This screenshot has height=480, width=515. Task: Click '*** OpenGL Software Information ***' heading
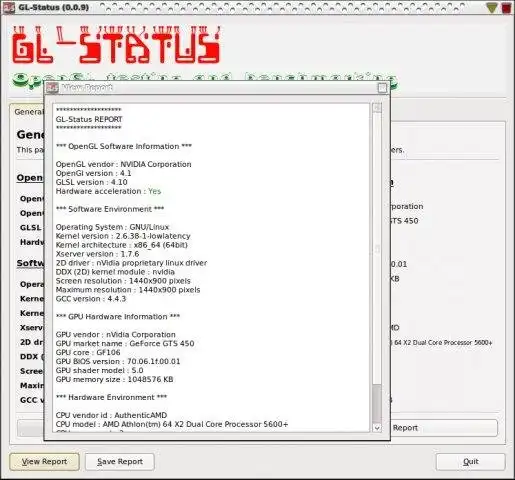point(124,146)
